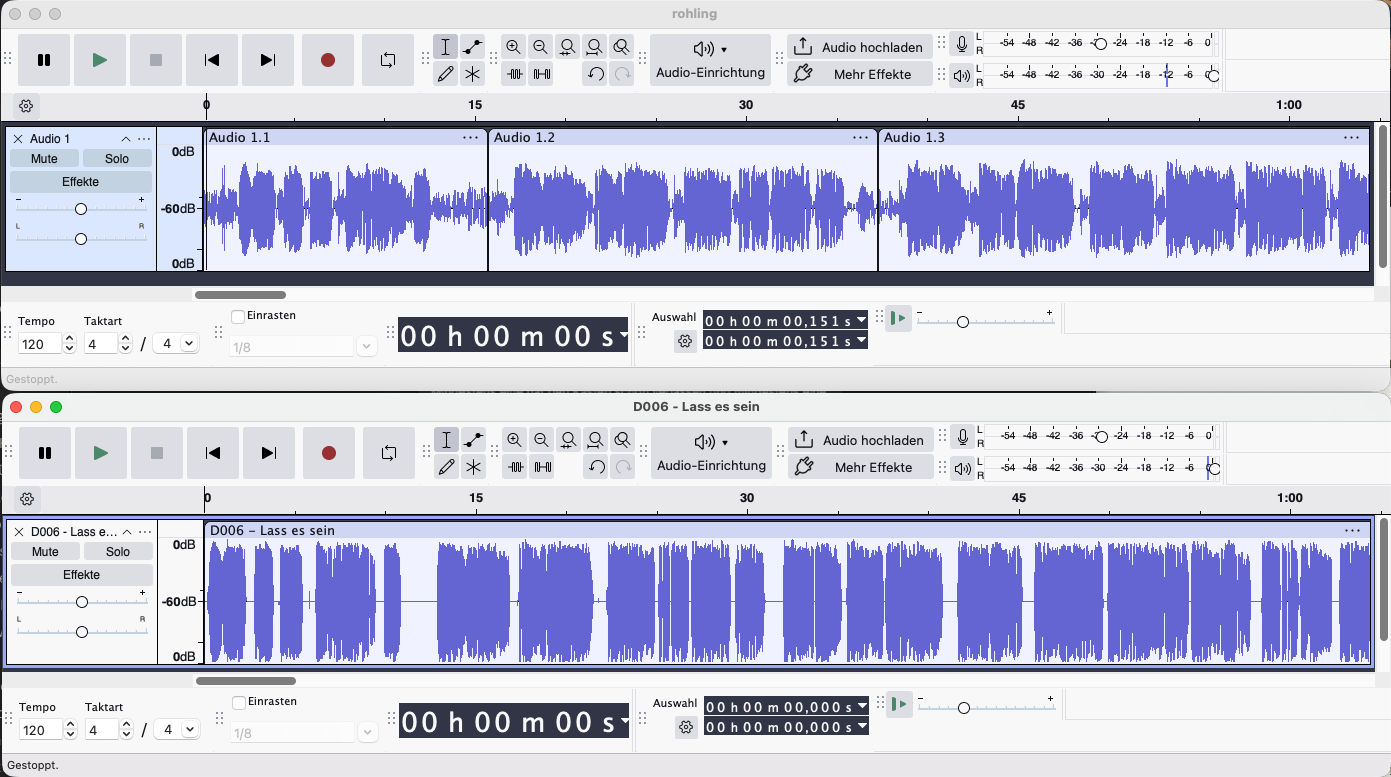Toggle loop playback in the D006 window

pos(388,453)
